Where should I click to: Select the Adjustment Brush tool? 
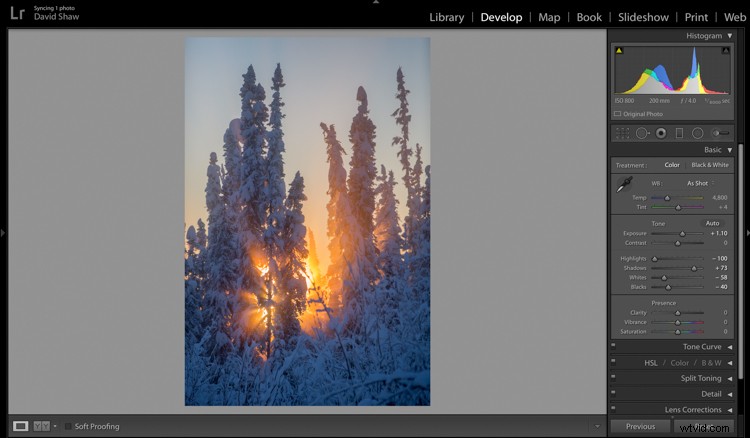[x=721, y=133]
